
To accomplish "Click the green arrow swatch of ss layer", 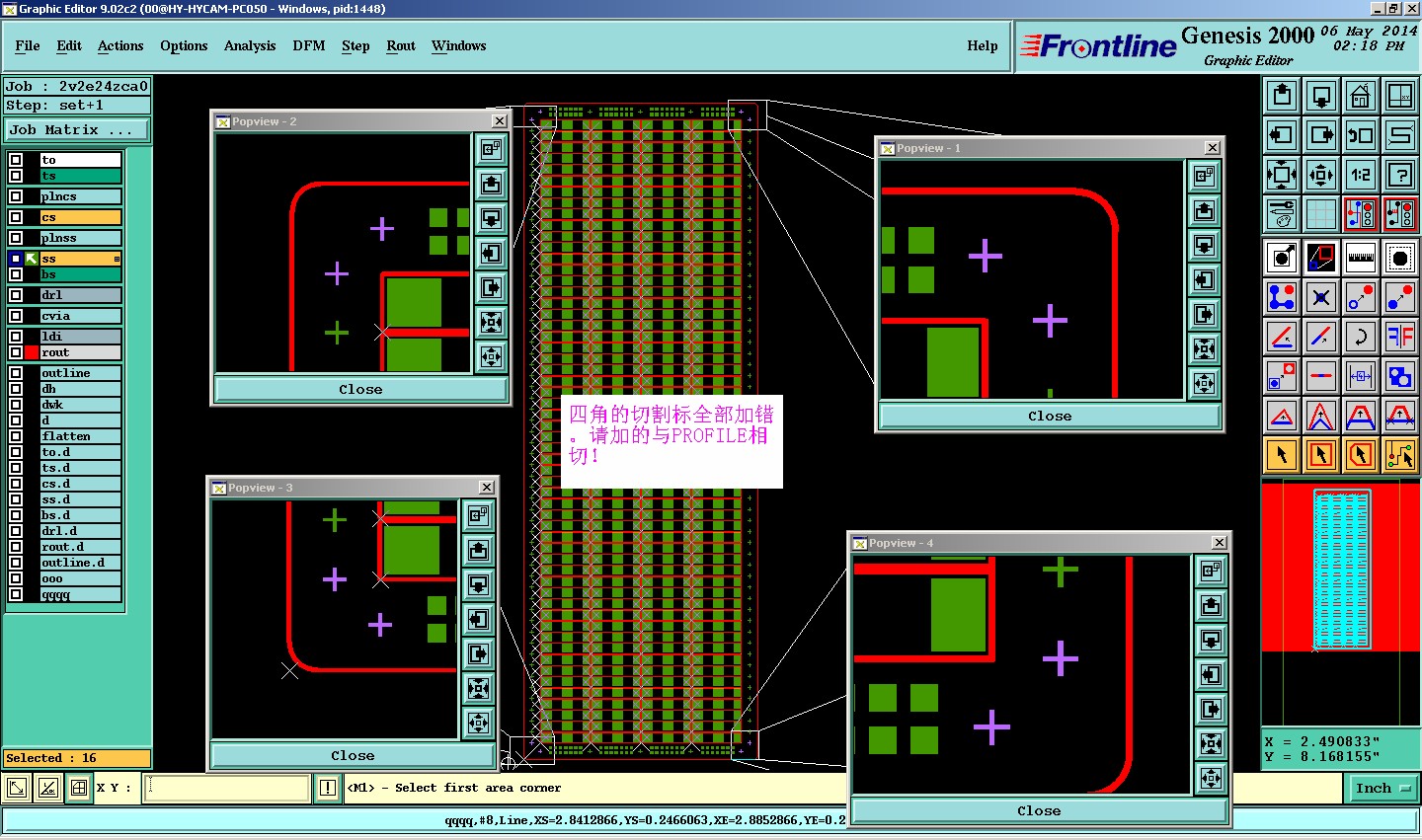I will click(32, 259).
